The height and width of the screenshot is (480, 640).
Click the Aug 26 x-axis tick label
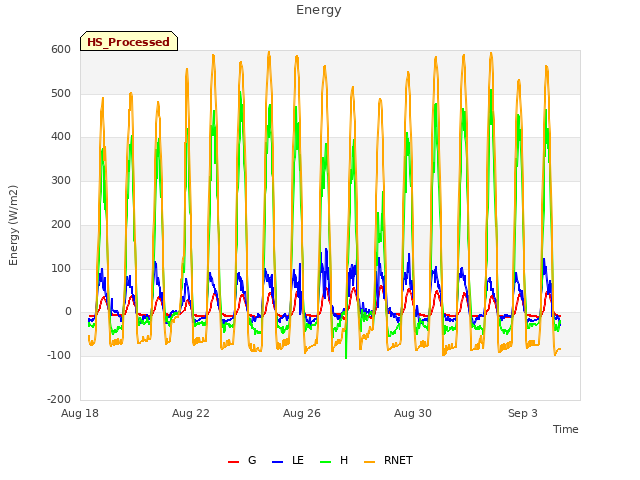[x=302, y=413]
